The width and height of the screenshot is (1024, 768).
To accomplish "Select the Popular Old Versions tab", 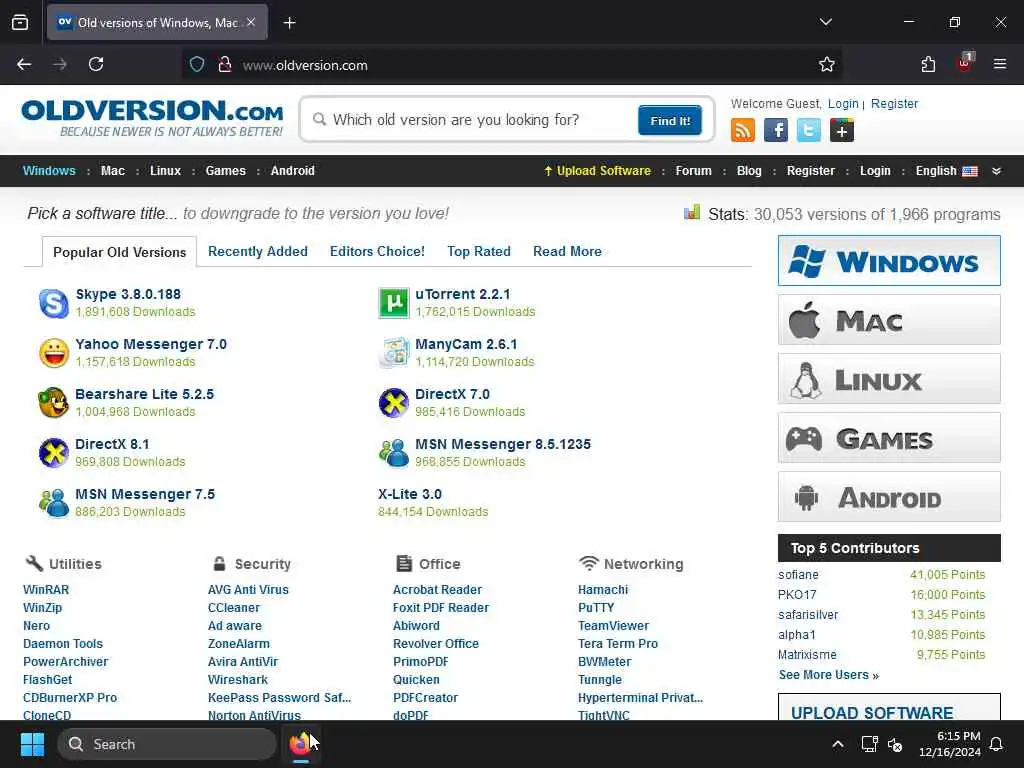I will 120,252.
